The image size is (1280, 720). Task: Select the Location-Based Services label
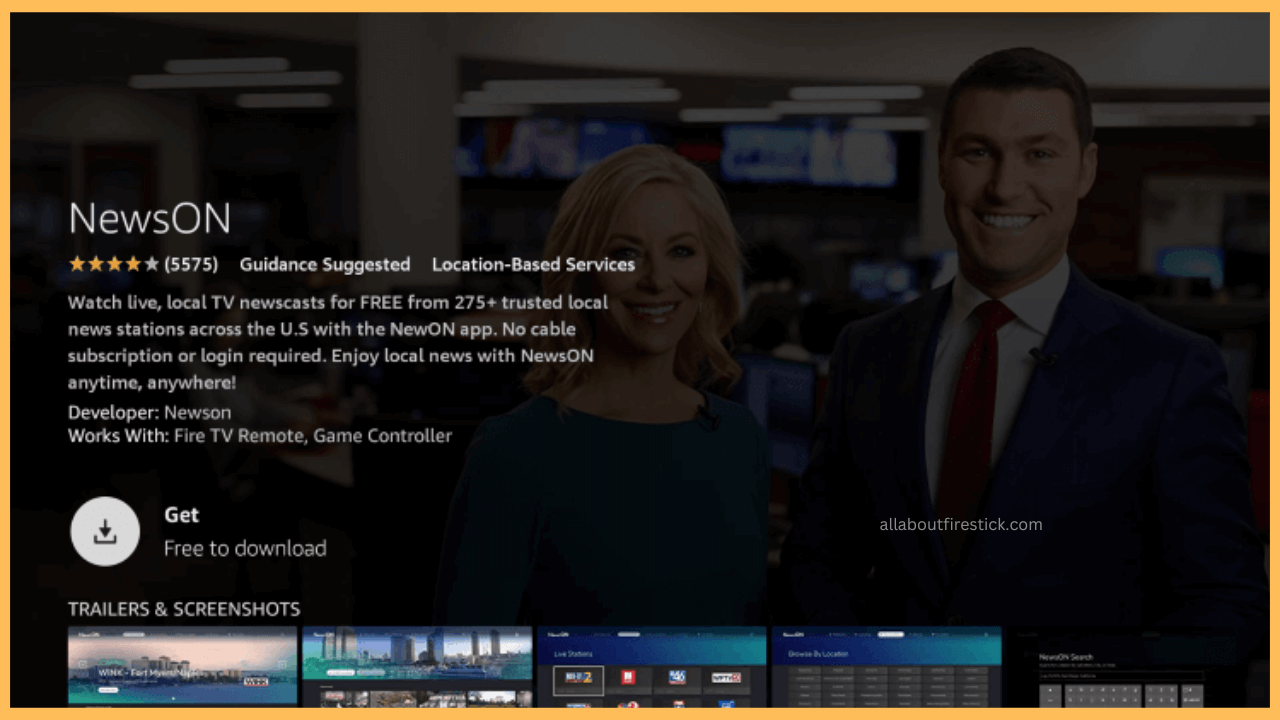pos(533,265)
